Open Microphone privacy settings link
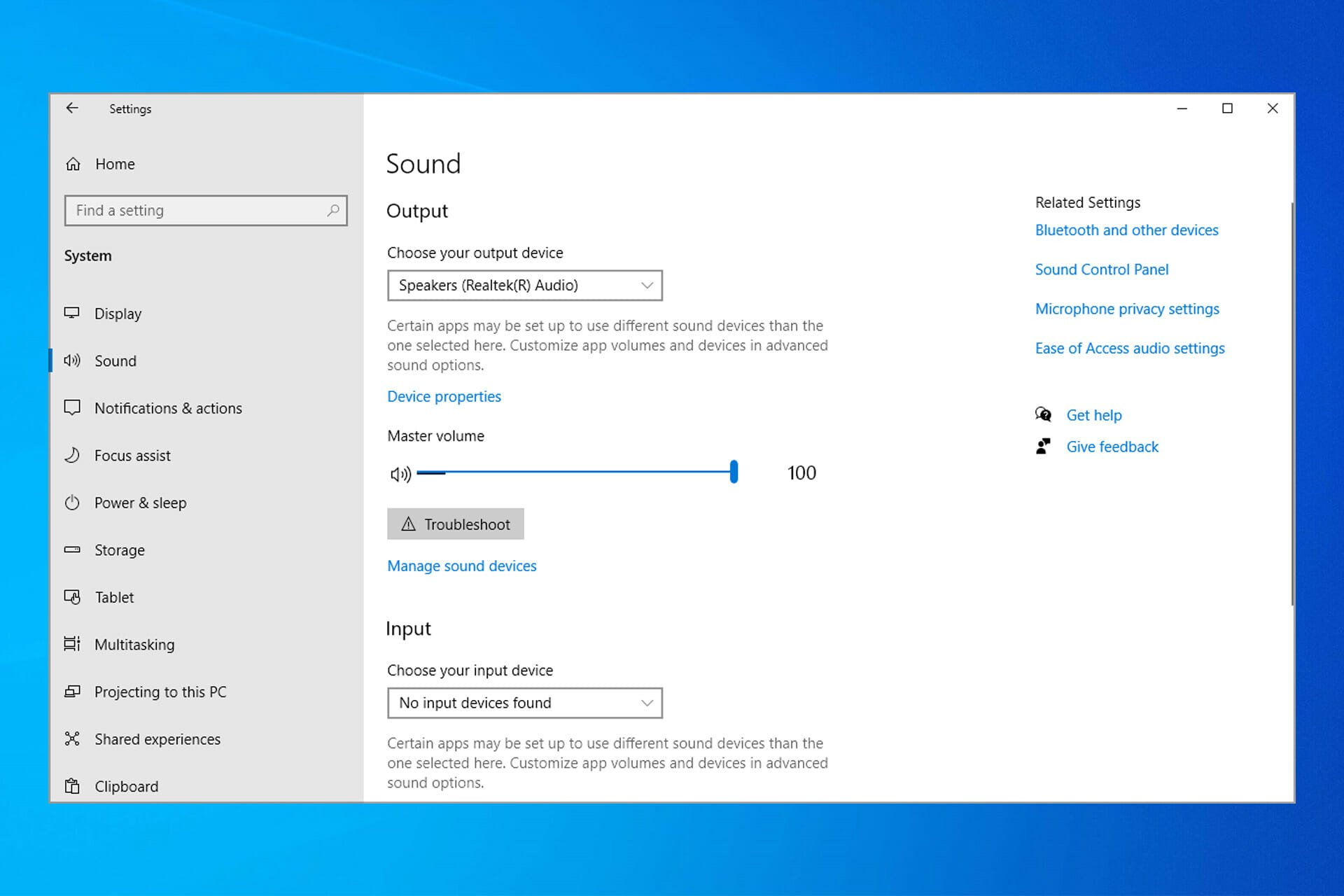Screen dimensions: 1344x896 [x=1128, y=308]
